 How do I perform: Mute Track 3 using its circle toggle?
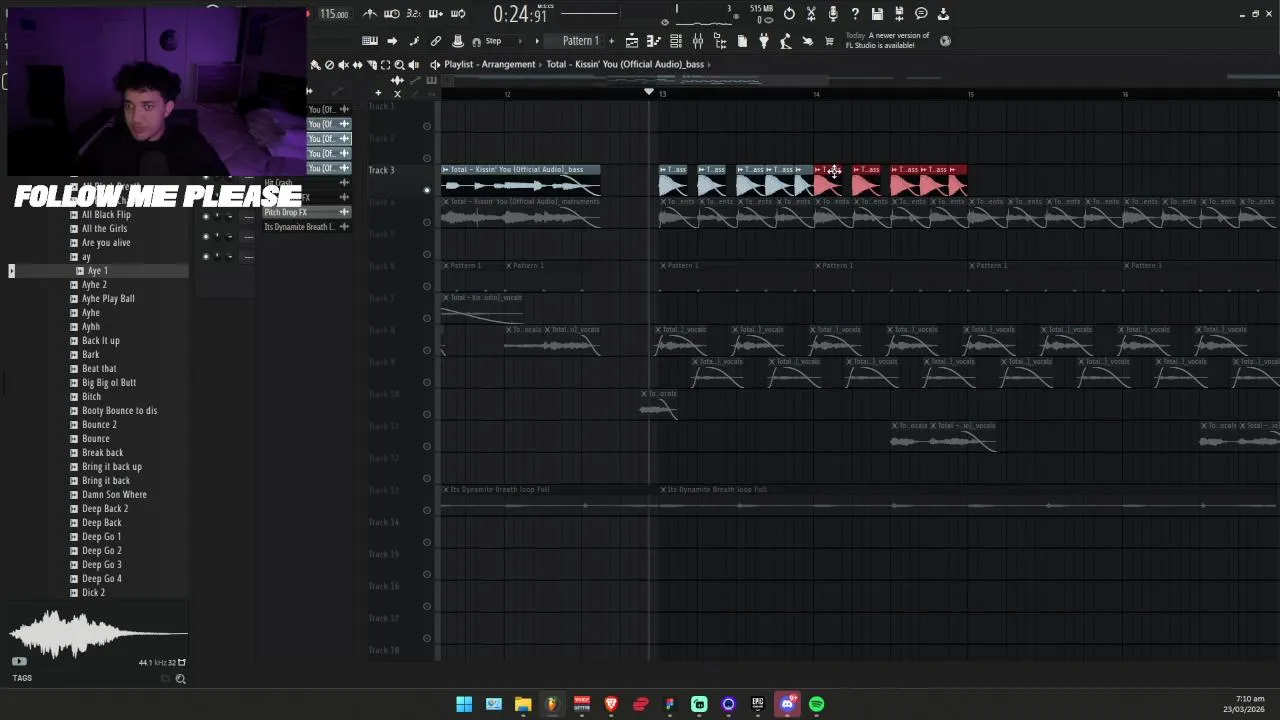click(x=427, y=190)
